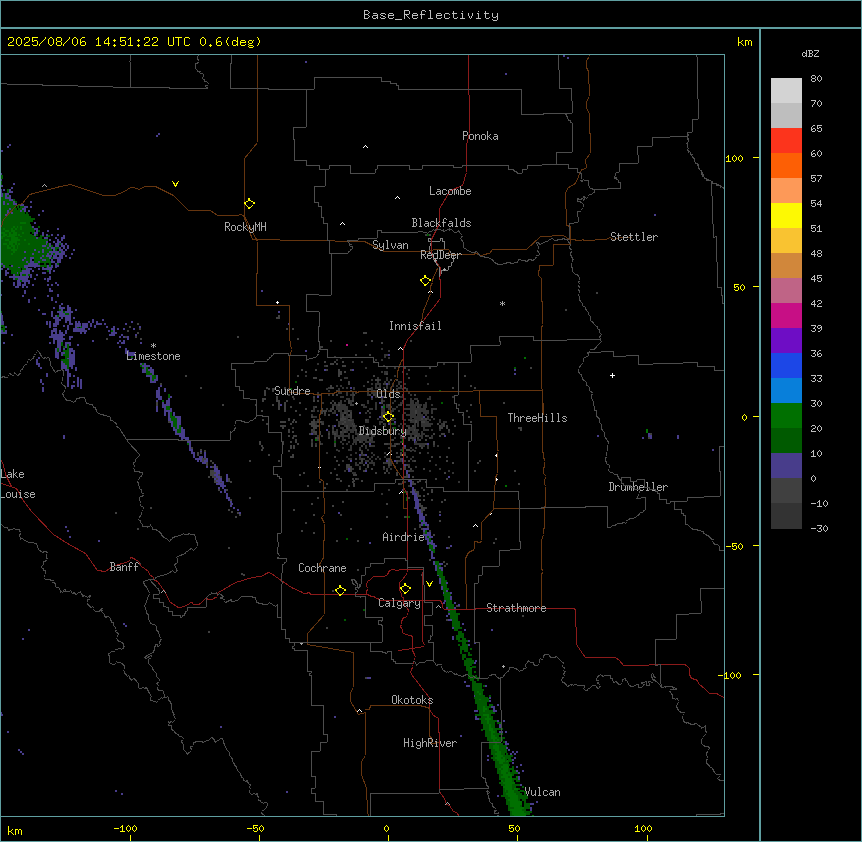Click the -100 tick on the bottom axis
Viewport: 862px width, 842px height.
click(x=126, y=828)
